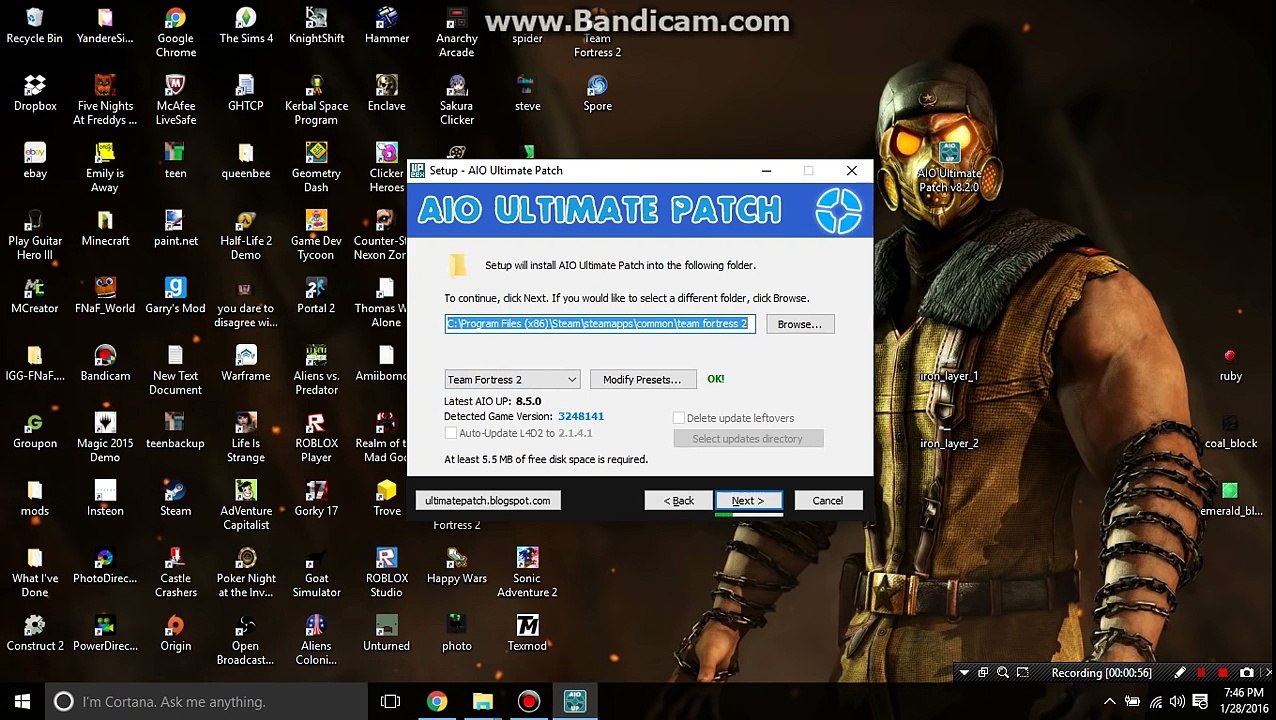Select the Origin desktop icon

coord(175,634)
